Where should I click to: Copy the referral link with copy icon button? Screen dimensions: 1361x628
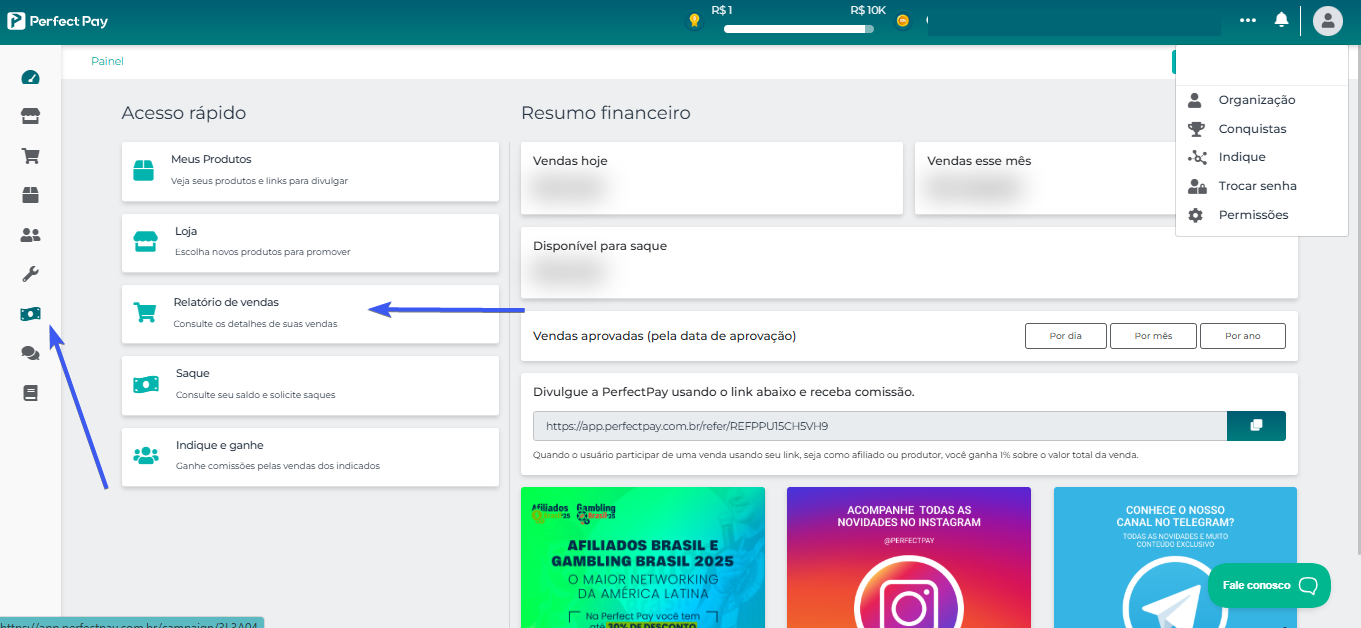tap(1256, 426)
